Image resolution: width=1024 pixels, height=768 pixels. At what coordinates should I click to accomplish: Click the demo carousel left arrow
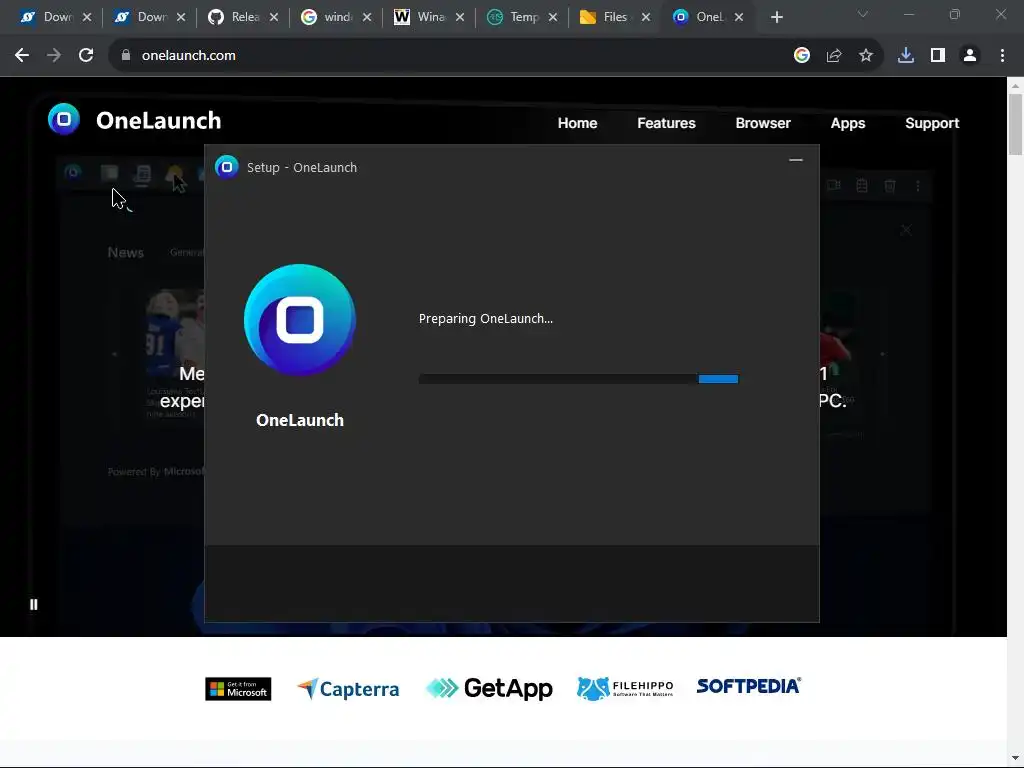[114, 354]
